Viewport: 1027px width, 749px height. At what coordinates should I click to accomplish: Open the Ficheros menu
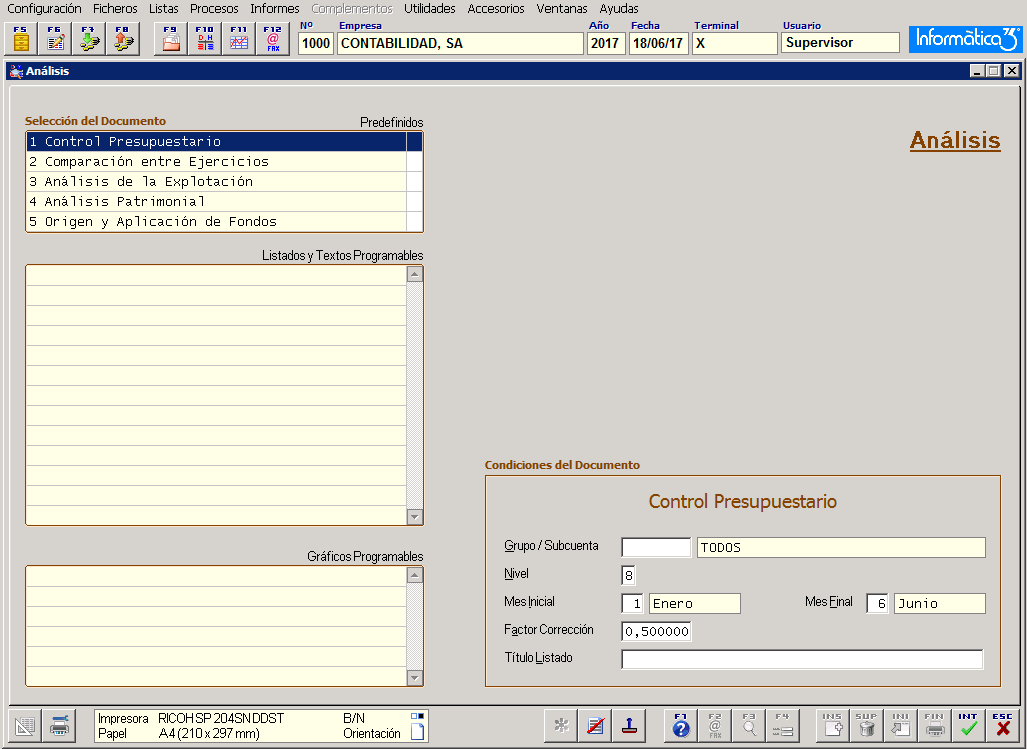pyautogui.click(x=115, y=9)
